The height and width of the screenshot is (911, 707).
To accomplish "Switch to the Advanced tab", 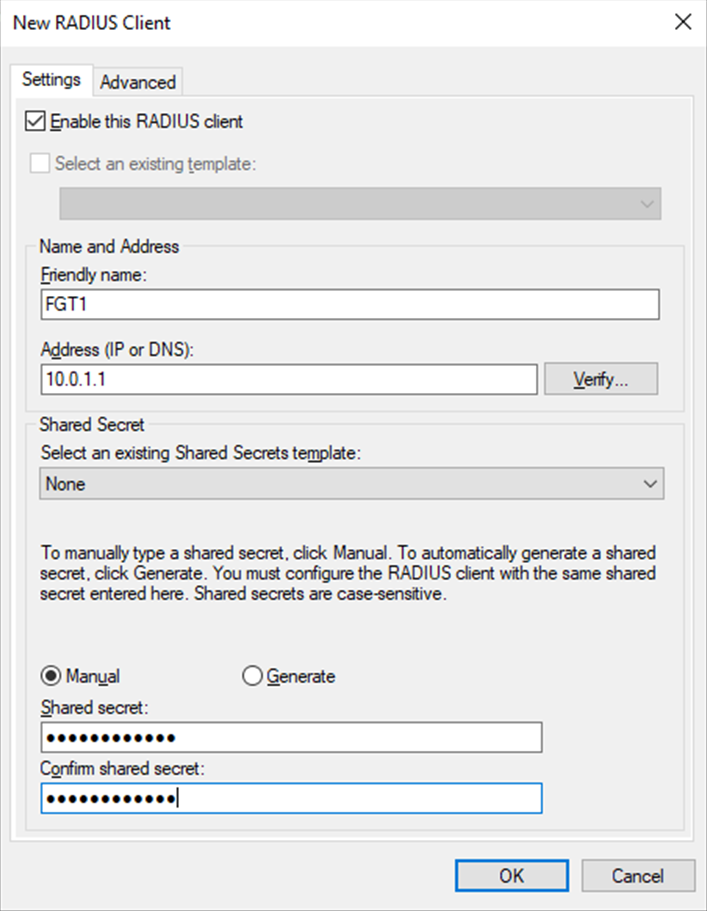I will 137,82.
